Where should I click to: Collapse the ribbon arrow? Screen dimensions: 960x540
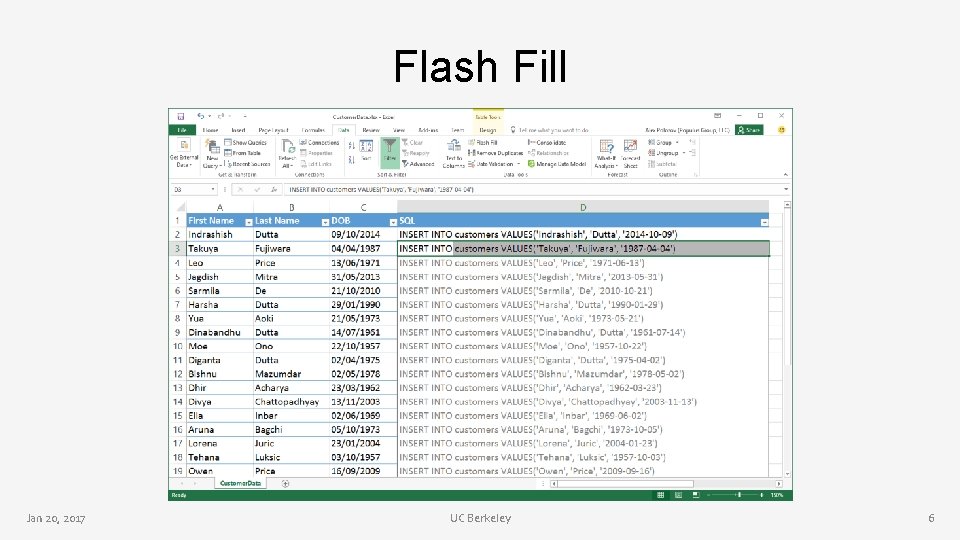[786, 174]
